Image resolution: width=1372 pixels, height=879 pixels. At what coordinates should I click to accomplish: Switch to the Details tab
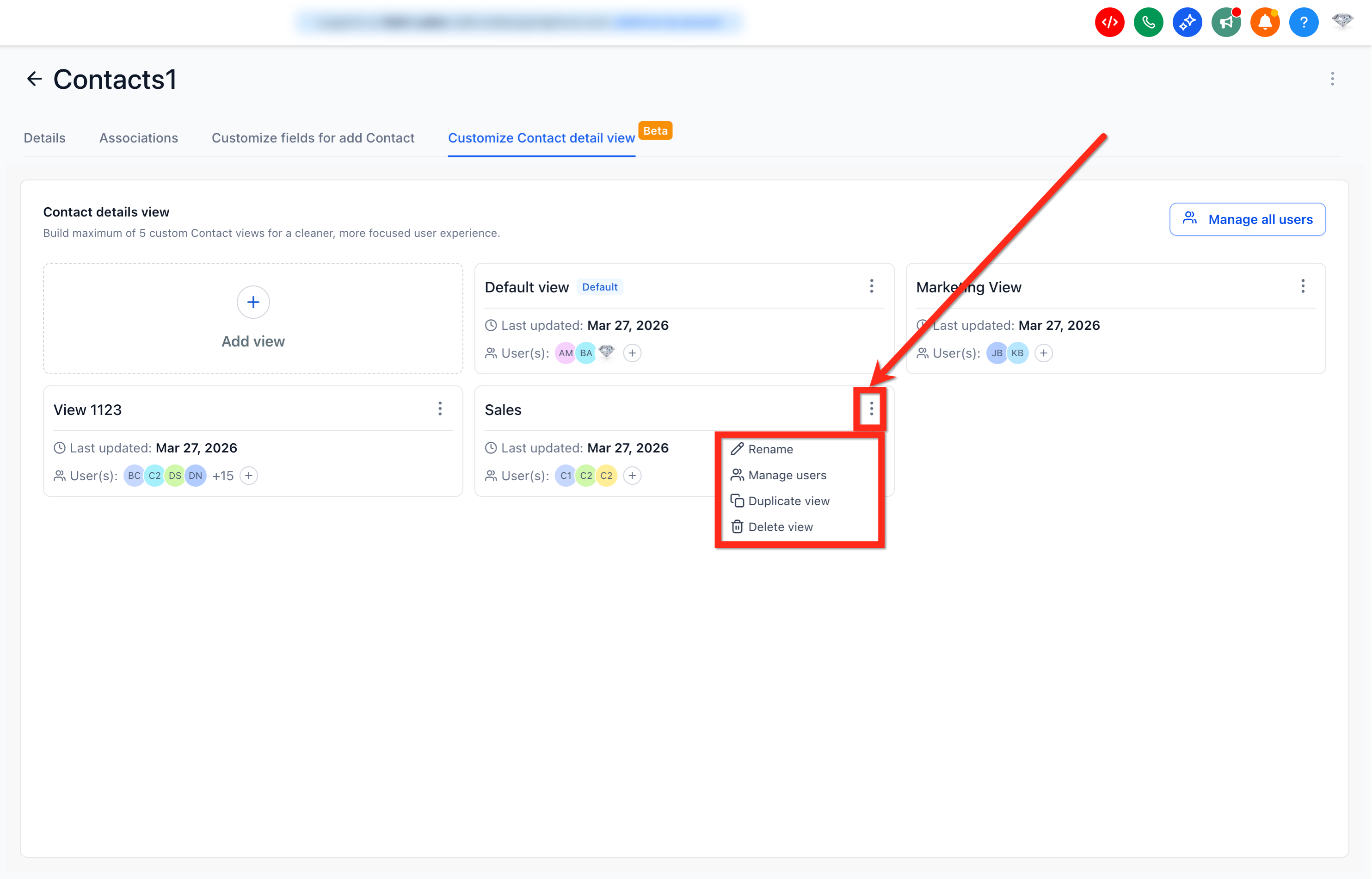(44, 138)
